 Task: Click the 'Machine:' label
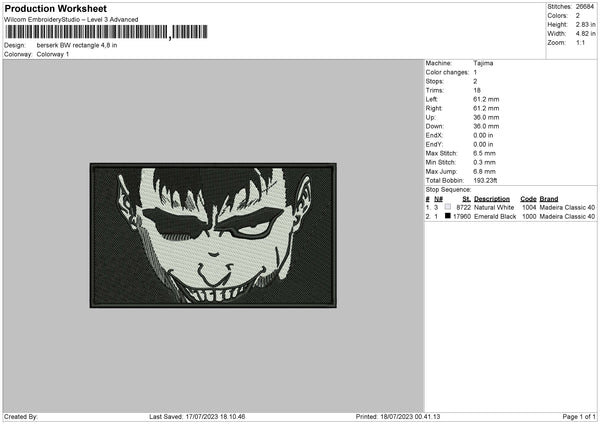click(x=439, y=63)
